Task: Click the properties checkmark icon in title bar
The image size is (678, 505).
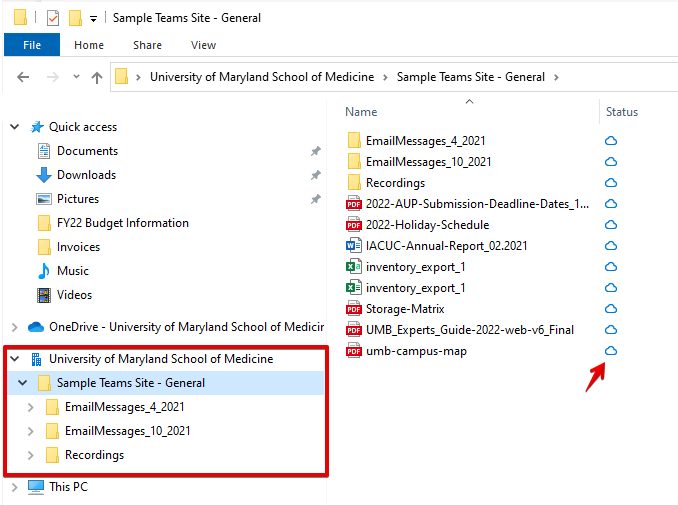Action: point(53,18)
